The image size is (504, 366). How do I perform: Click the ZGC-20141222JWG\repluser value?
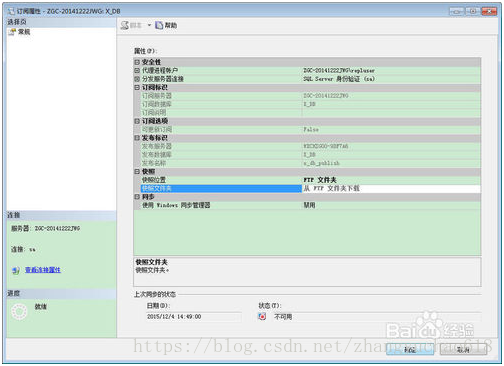(391, 70)
